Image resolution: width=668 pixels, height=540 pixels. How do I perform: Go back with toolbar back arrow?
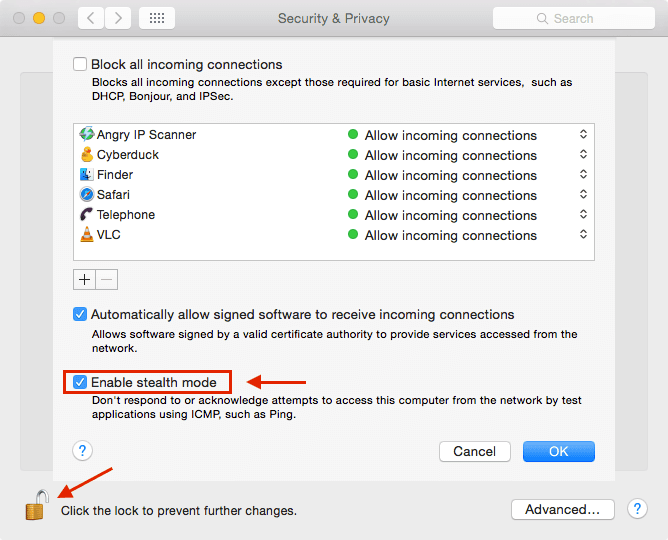pos(91,18)
